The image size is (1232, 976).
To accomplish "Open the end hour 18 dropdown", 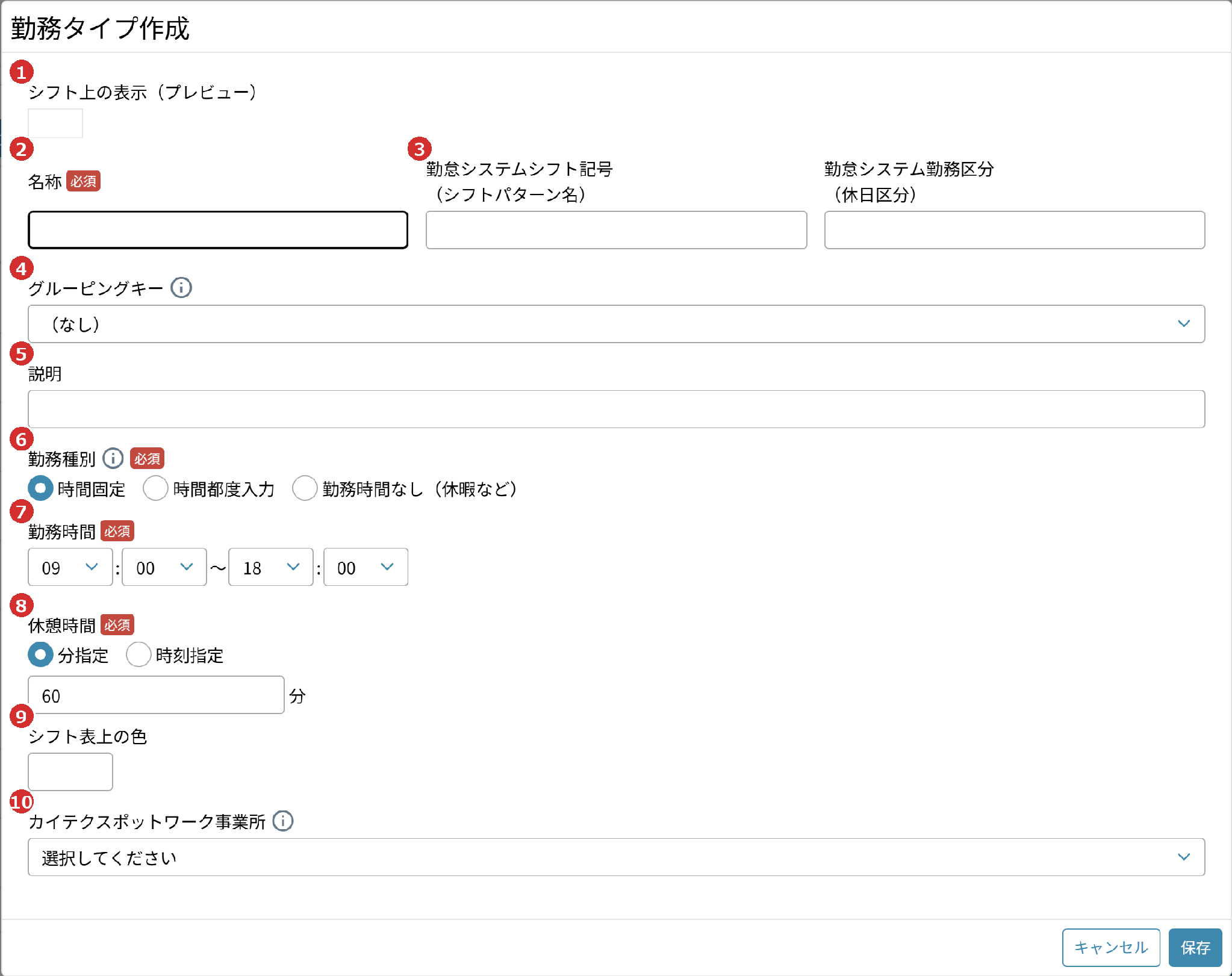I will pyautogui.click(x=271, y=567).
